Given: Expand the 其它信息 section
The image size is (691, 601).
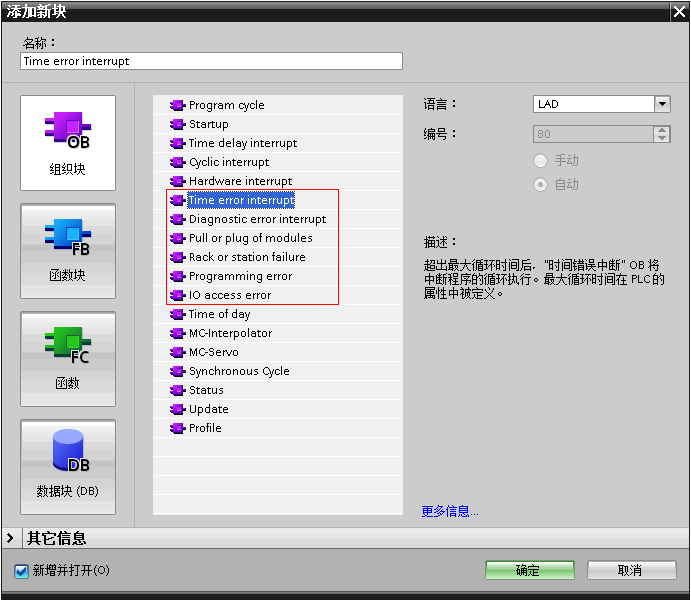Looking at the screenshot, I should click(x=10, y=538).
